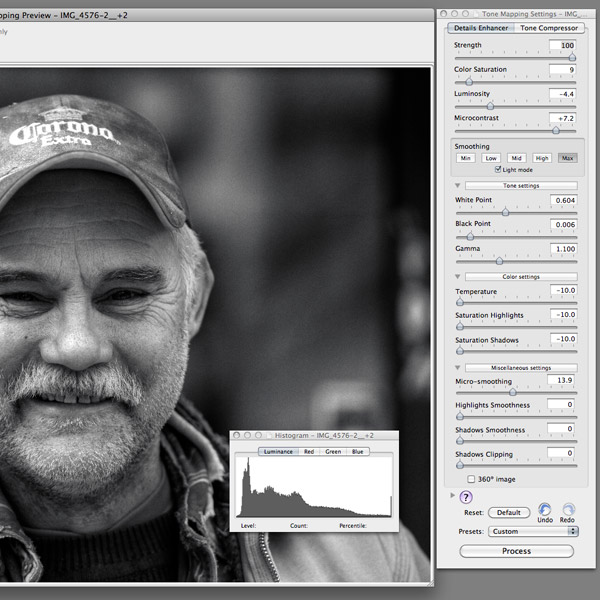Viewport: 600px width, 600px height.
Task: Select the Blue histogram tab
Action: (358, 452)
